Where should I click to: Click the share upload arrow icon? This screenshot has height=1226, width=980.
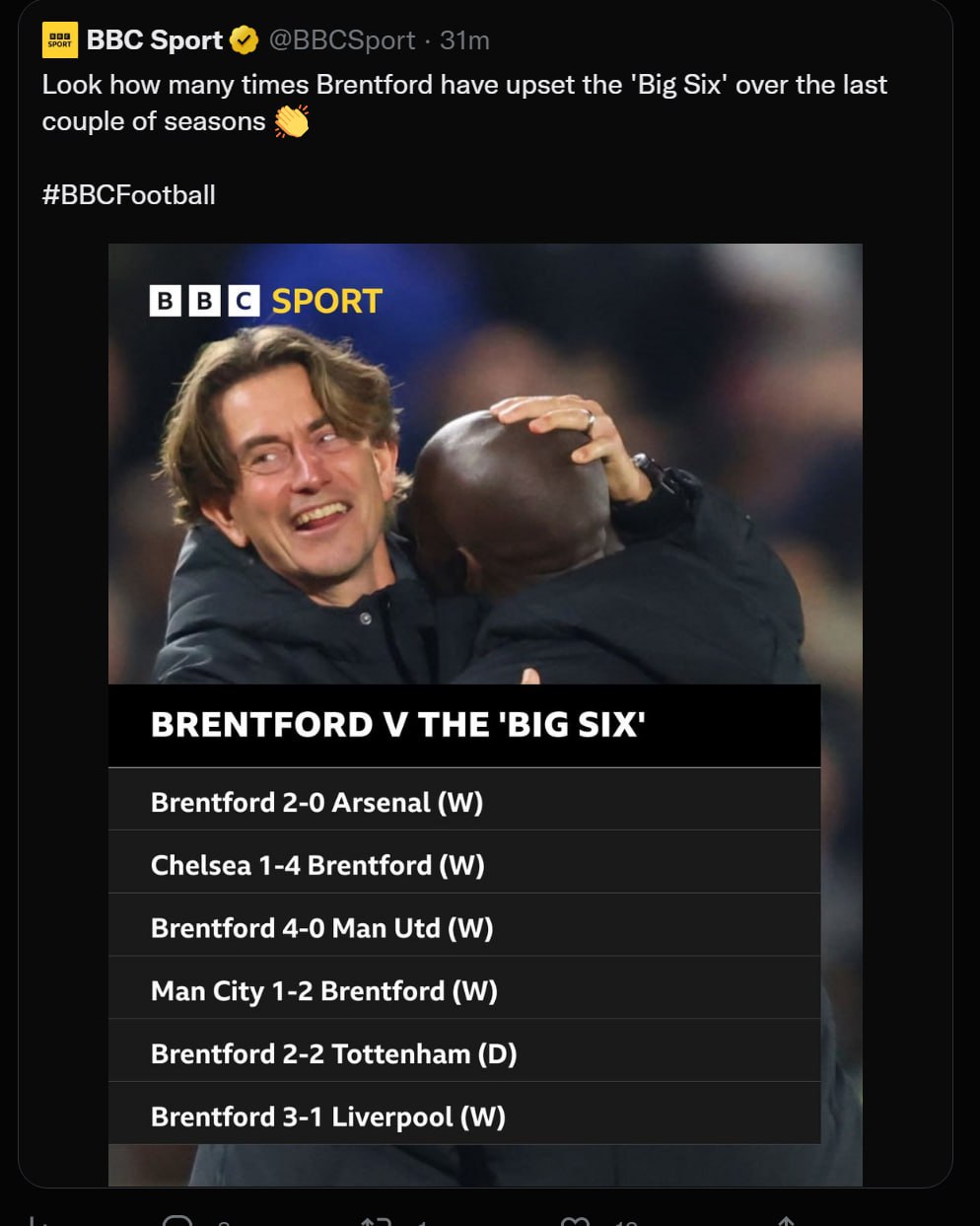[x=786, y=1221]
